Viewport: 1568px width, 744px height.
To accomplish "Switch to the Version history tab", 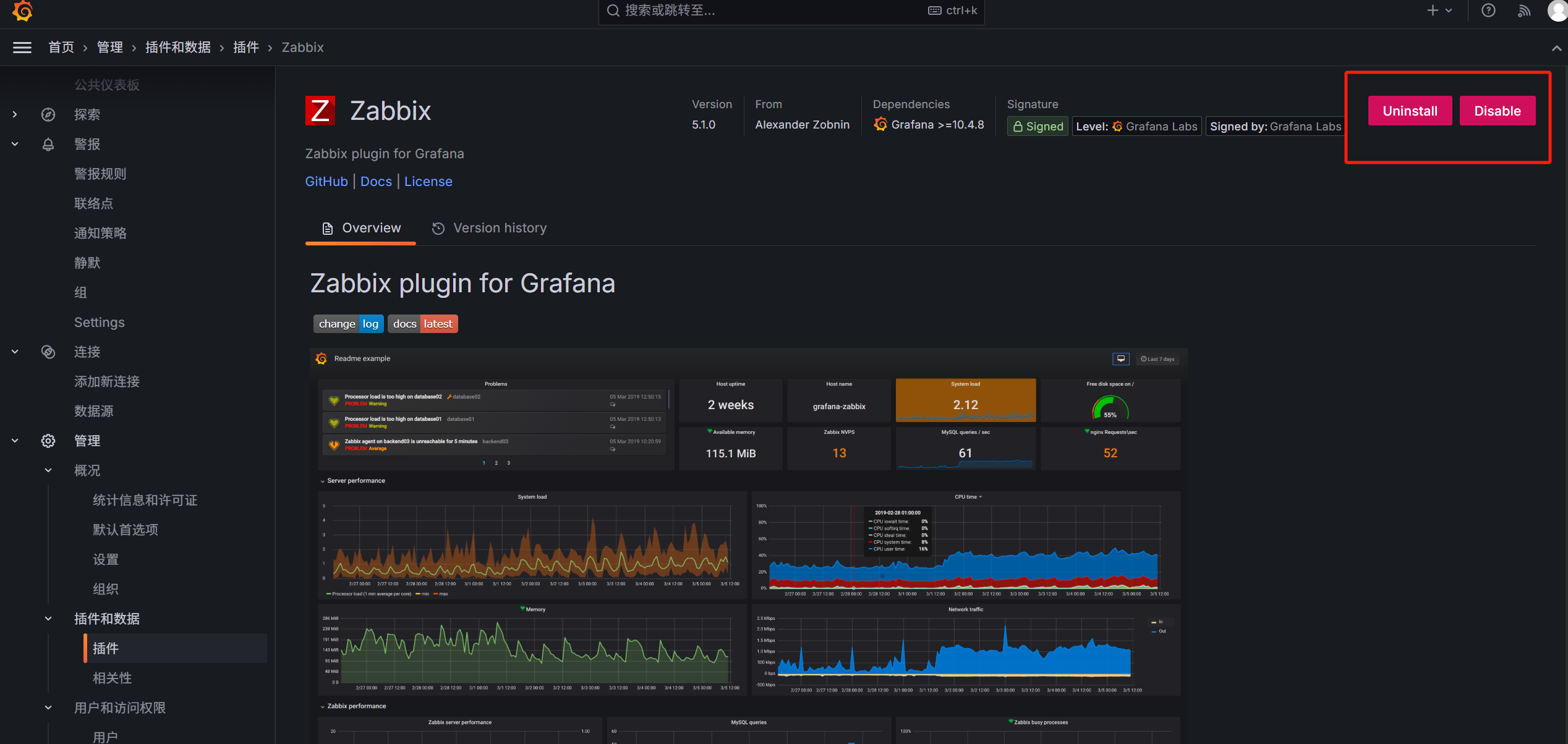I will [x=489, y=229].
